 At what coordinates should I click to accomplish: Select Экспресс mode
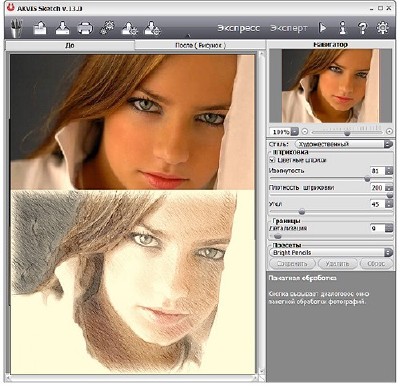239,28
